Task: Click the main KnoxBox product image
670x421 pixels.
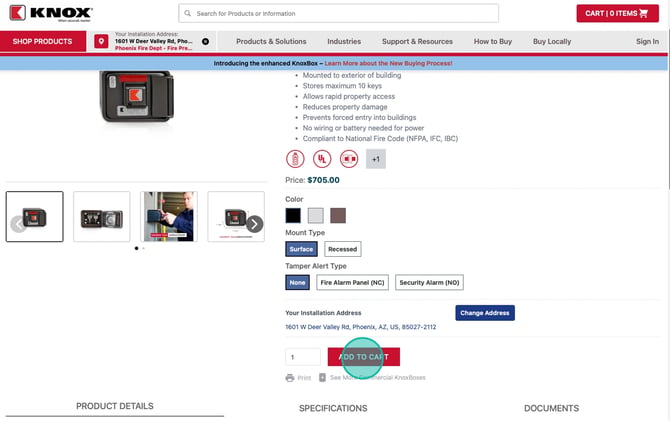Action: tap(137, 97)
